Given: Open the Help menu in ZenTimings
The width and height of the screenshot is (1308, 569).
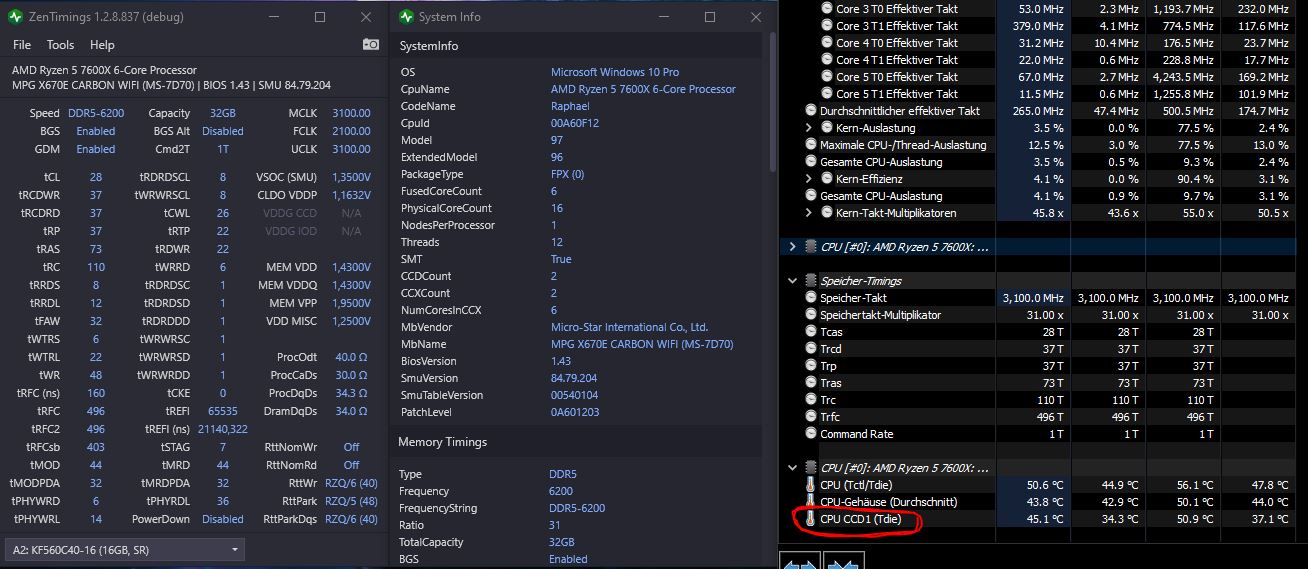Looking at the screenshot, I should (x=102, y=45).
